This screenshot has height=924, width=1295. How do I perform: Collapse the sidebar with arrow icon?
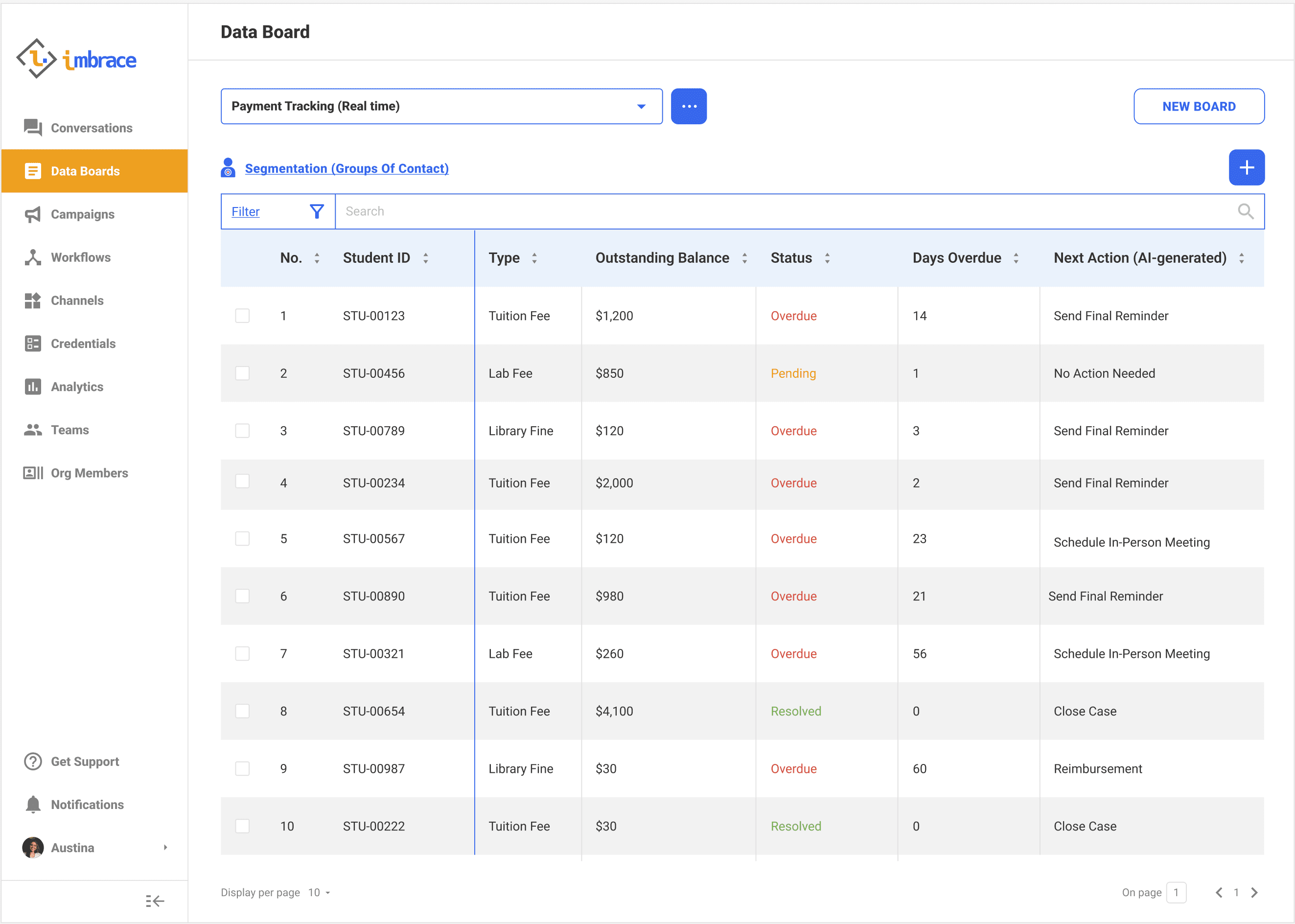(x=154, y=901)
